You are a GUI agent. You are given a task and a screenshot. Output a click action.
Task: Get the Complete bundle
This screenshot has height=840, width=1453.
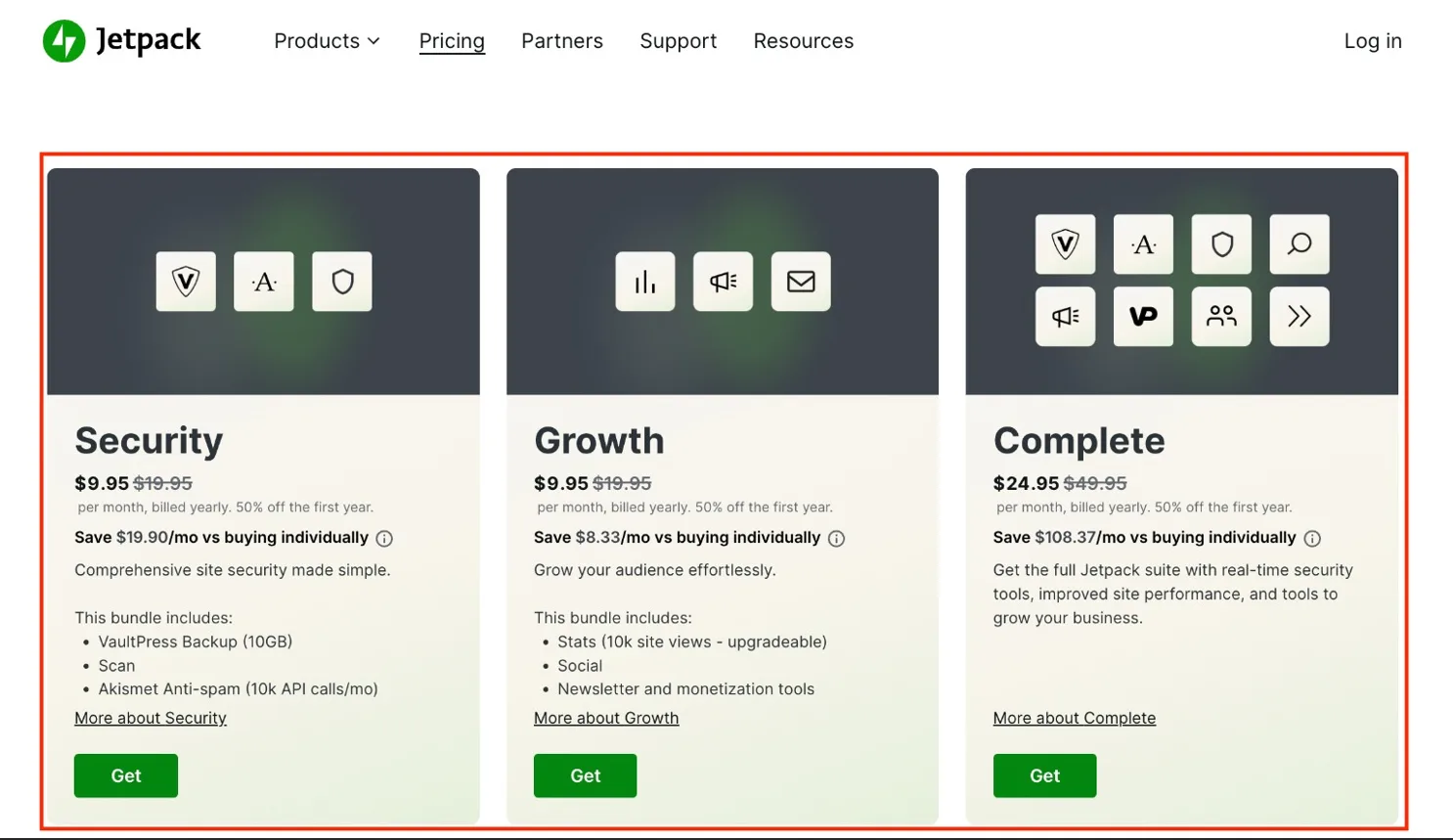click(x=1045, y=775)
